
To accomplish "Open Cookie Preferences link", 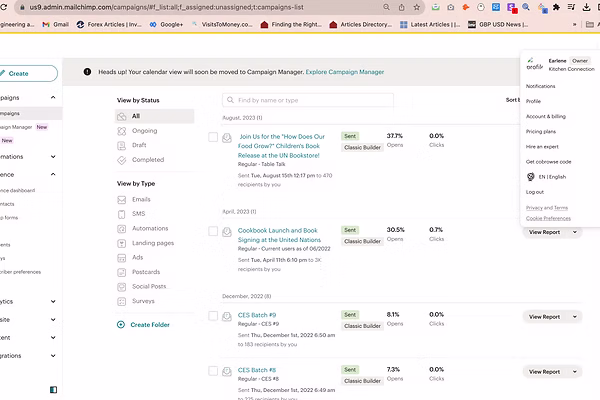I will click(548, 219).
